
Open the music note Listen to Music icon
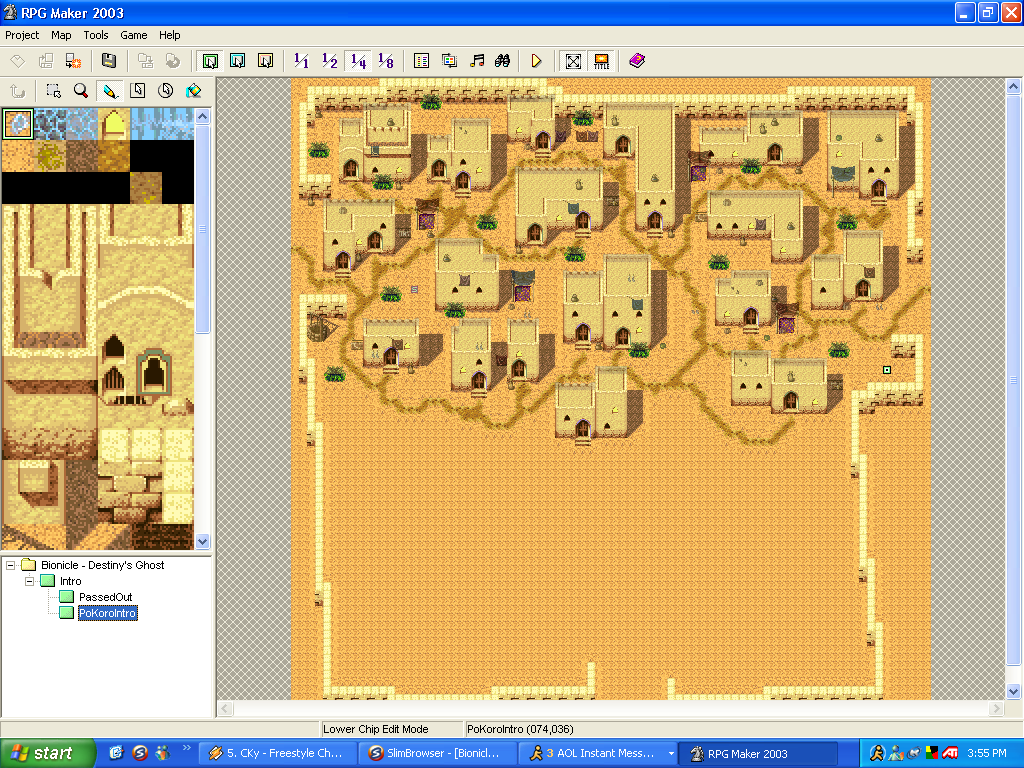point(477,61)
